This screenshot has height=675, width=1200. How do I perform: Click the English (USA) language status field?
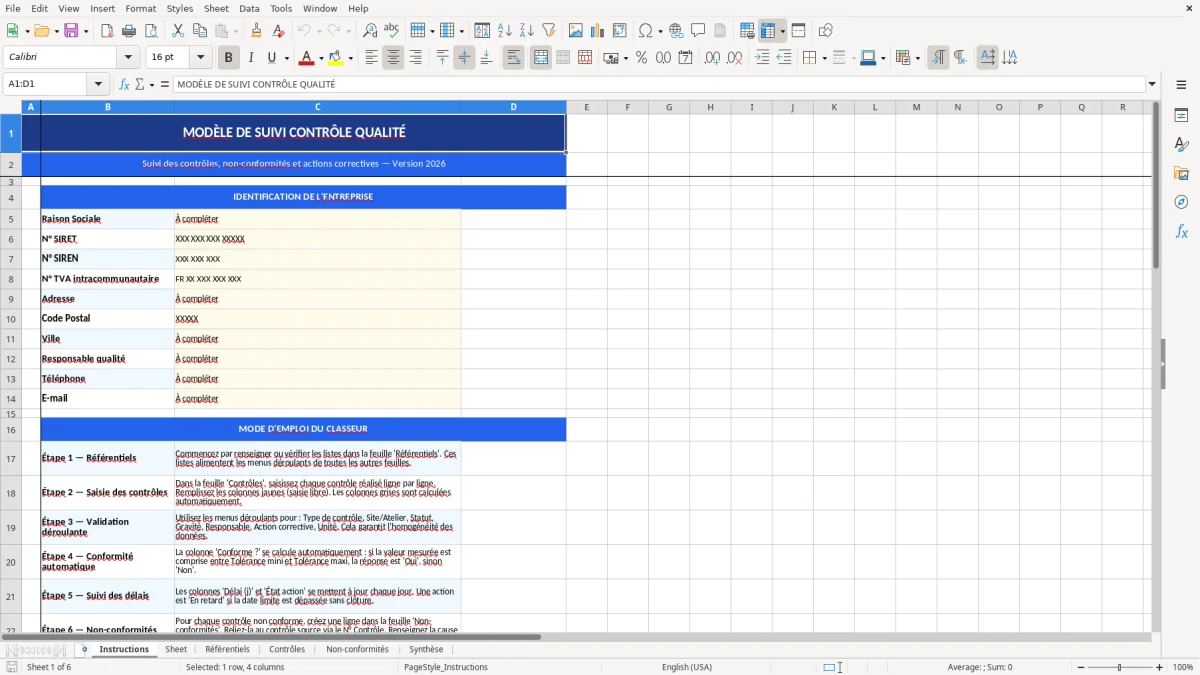[x=687, y=667]
